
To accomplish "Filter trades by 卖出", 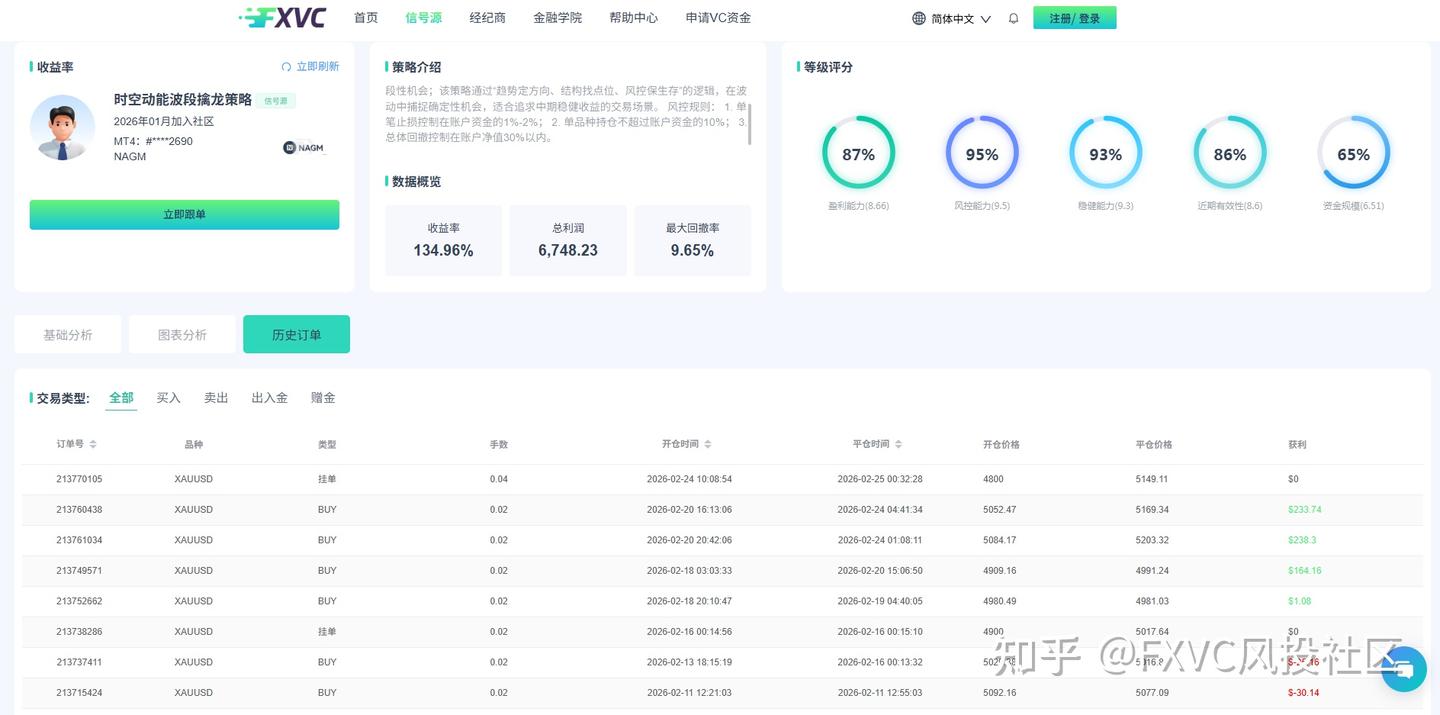I will tap(216, 397).
